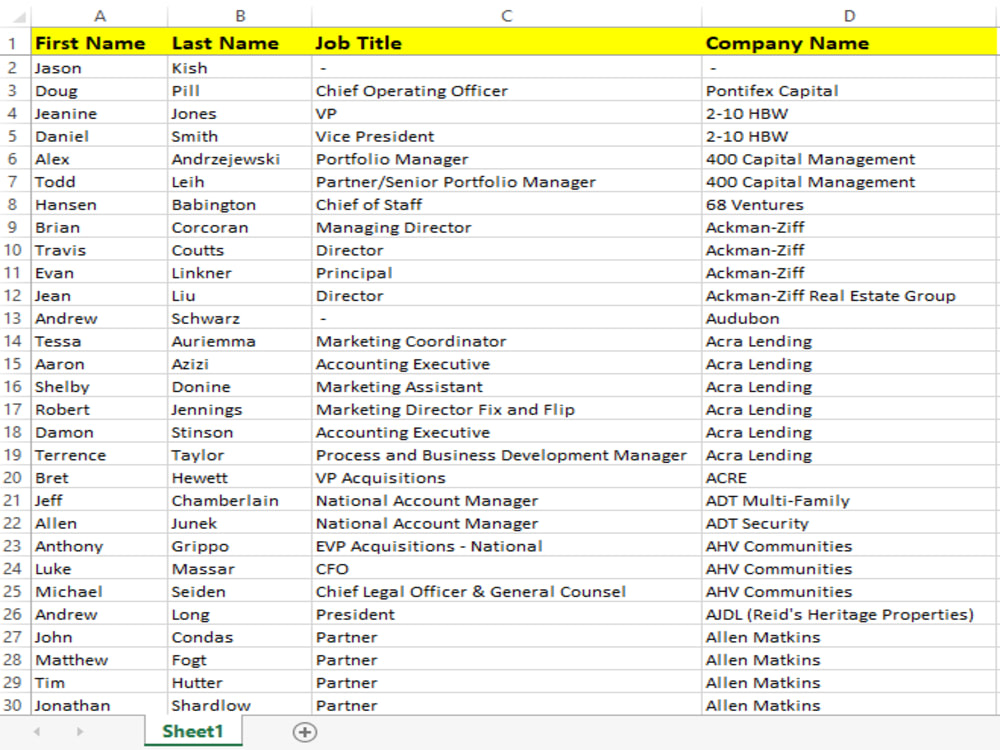Select the cell containing 'Stinson'
Screen dimensions: 1000x750
click(240, 432)
